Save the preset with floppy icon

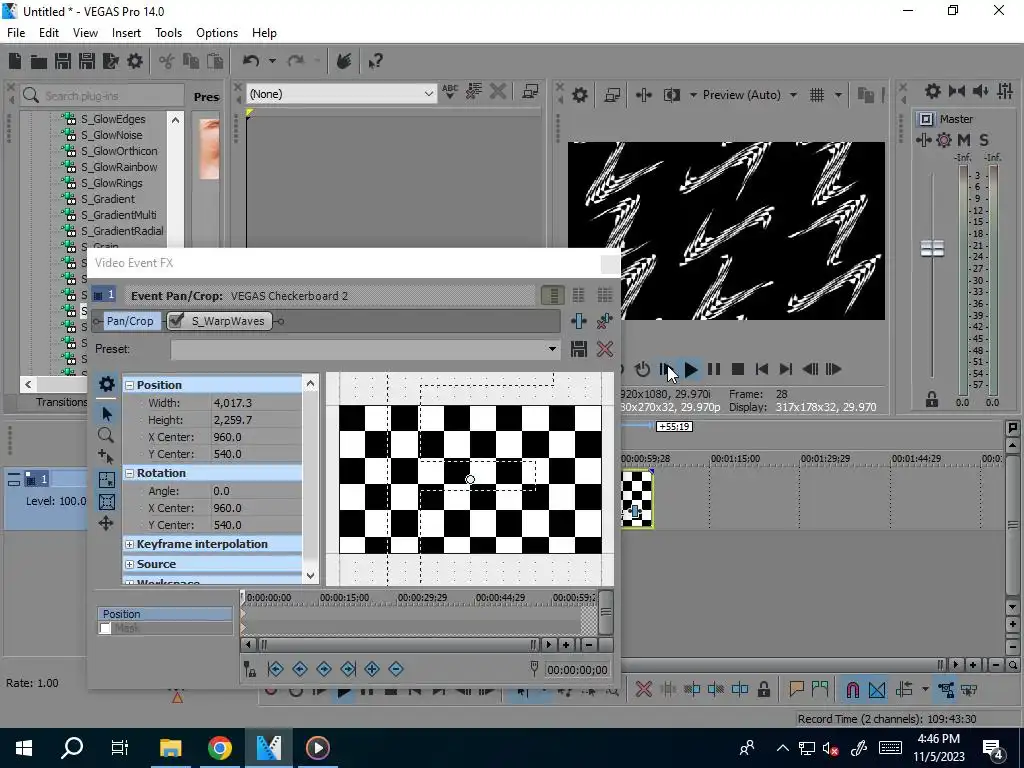[x=579, y=349]
